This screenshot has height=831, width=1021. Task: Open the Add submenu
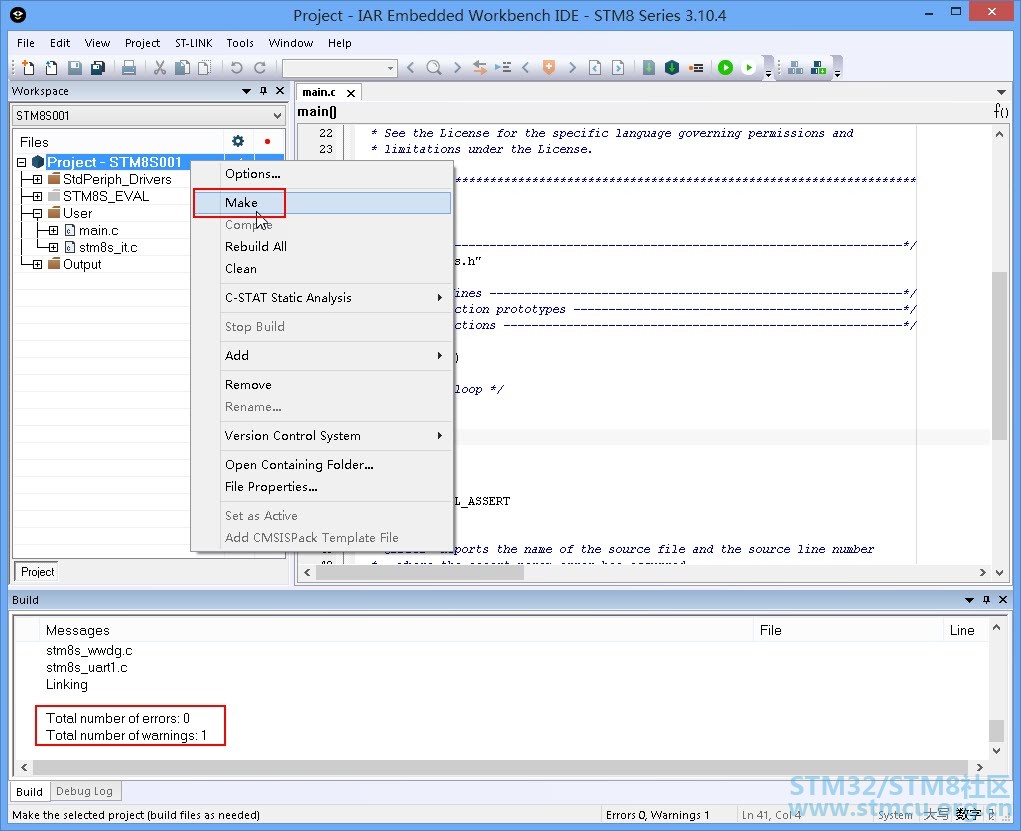[335, 356]
